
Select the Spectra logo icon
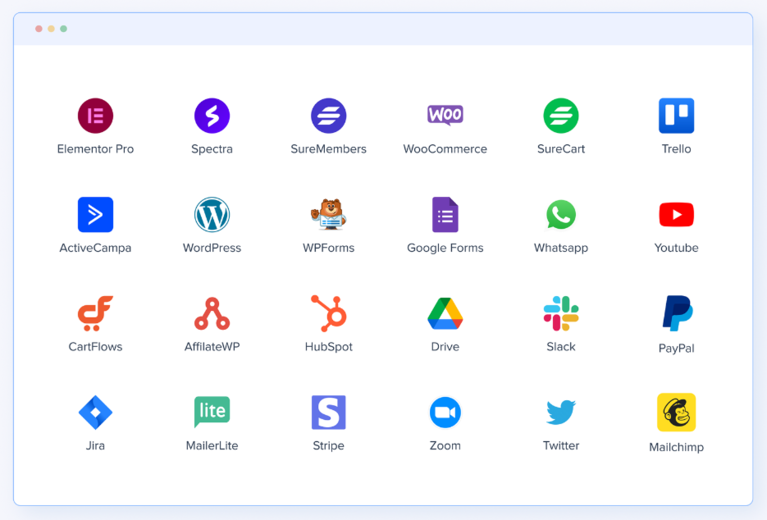212,115
